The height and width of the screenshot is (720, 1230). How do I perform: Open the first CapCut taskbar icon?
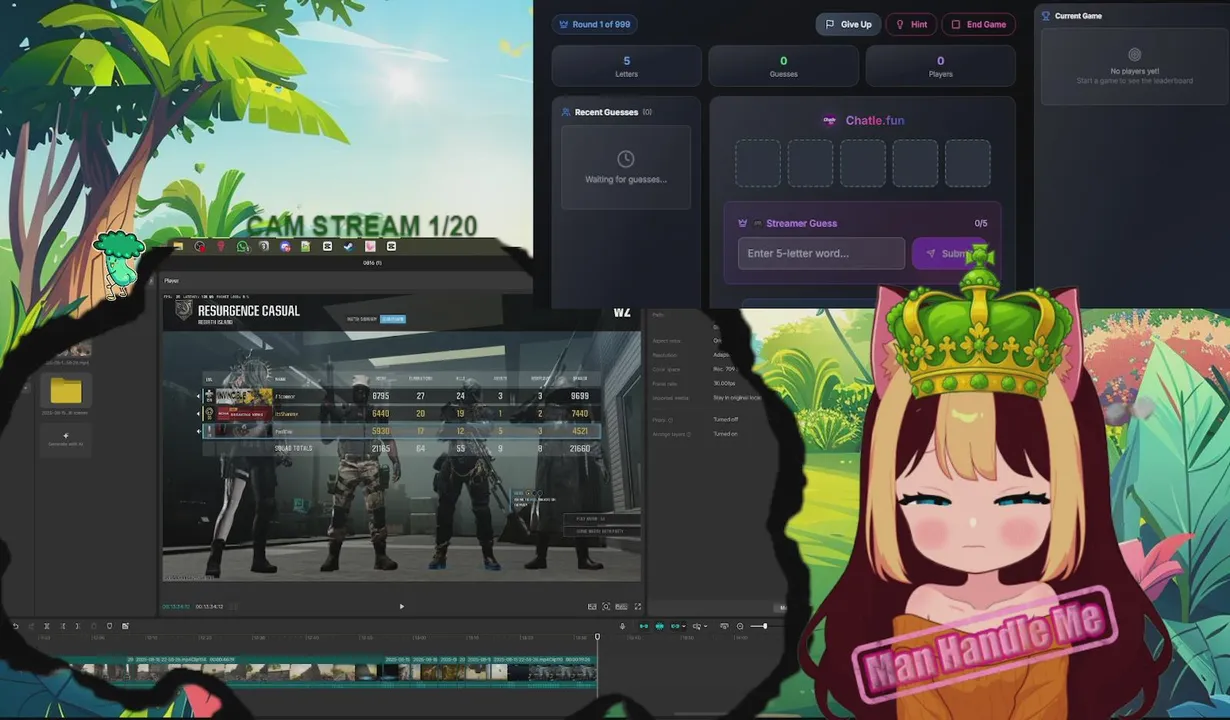(x=327, y=246)
